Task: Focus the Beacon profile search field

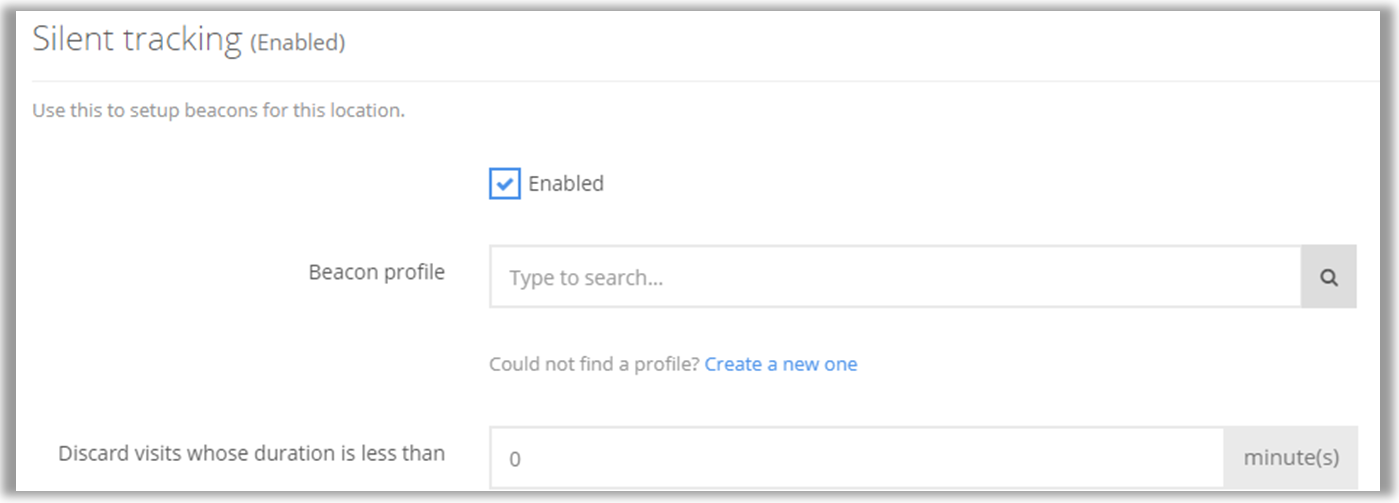Action: 895,278
